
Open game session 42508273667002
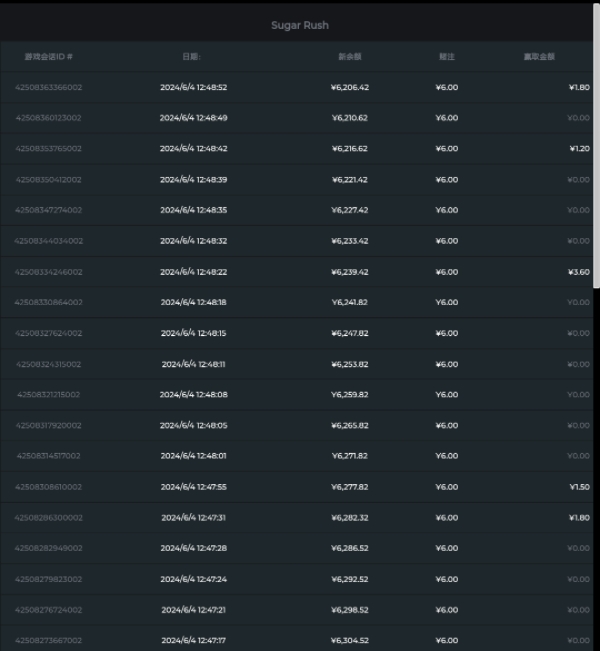pos(48,640)
